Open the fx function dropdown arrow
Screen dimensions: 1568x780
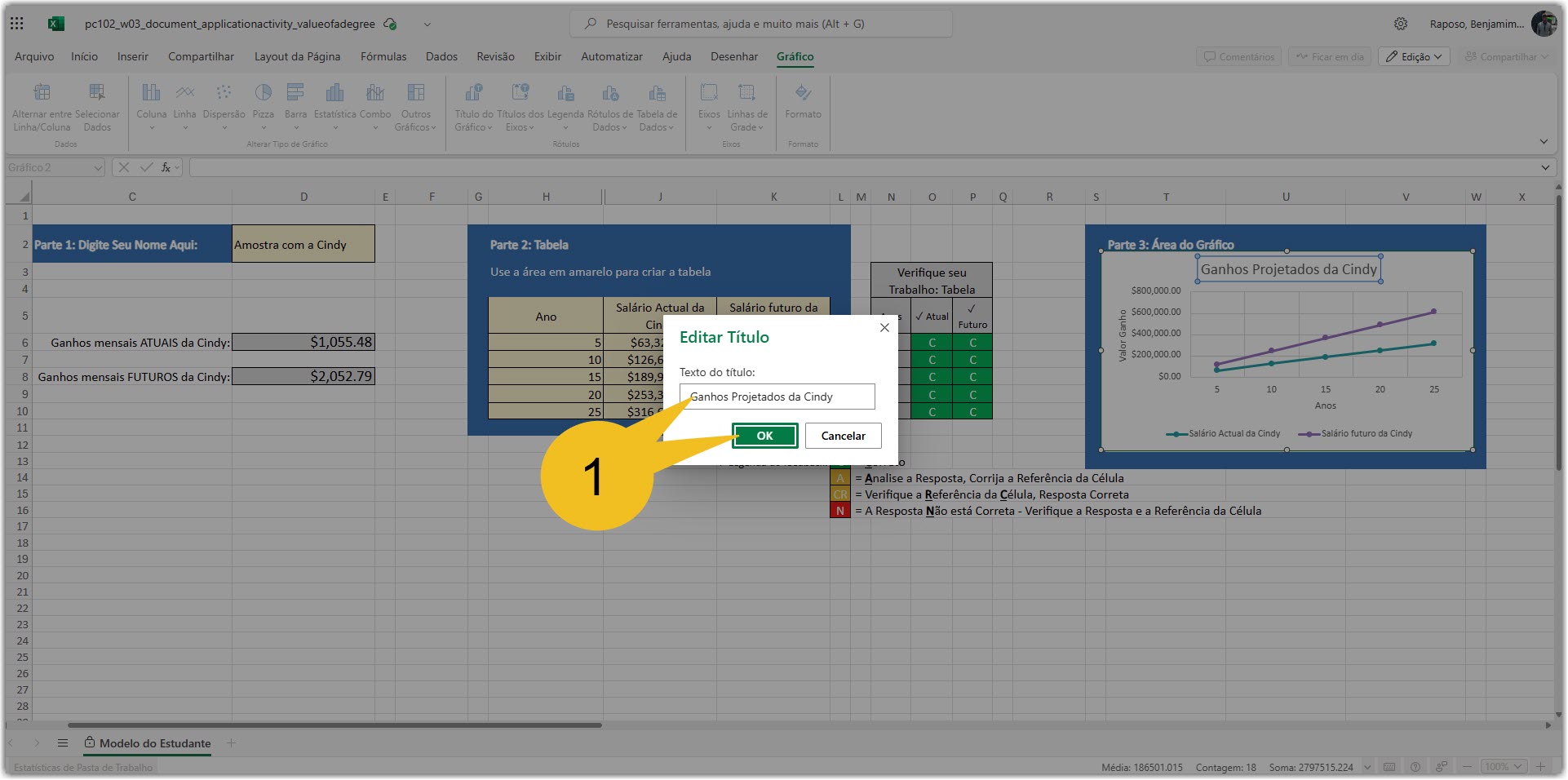tap(177, 167)
